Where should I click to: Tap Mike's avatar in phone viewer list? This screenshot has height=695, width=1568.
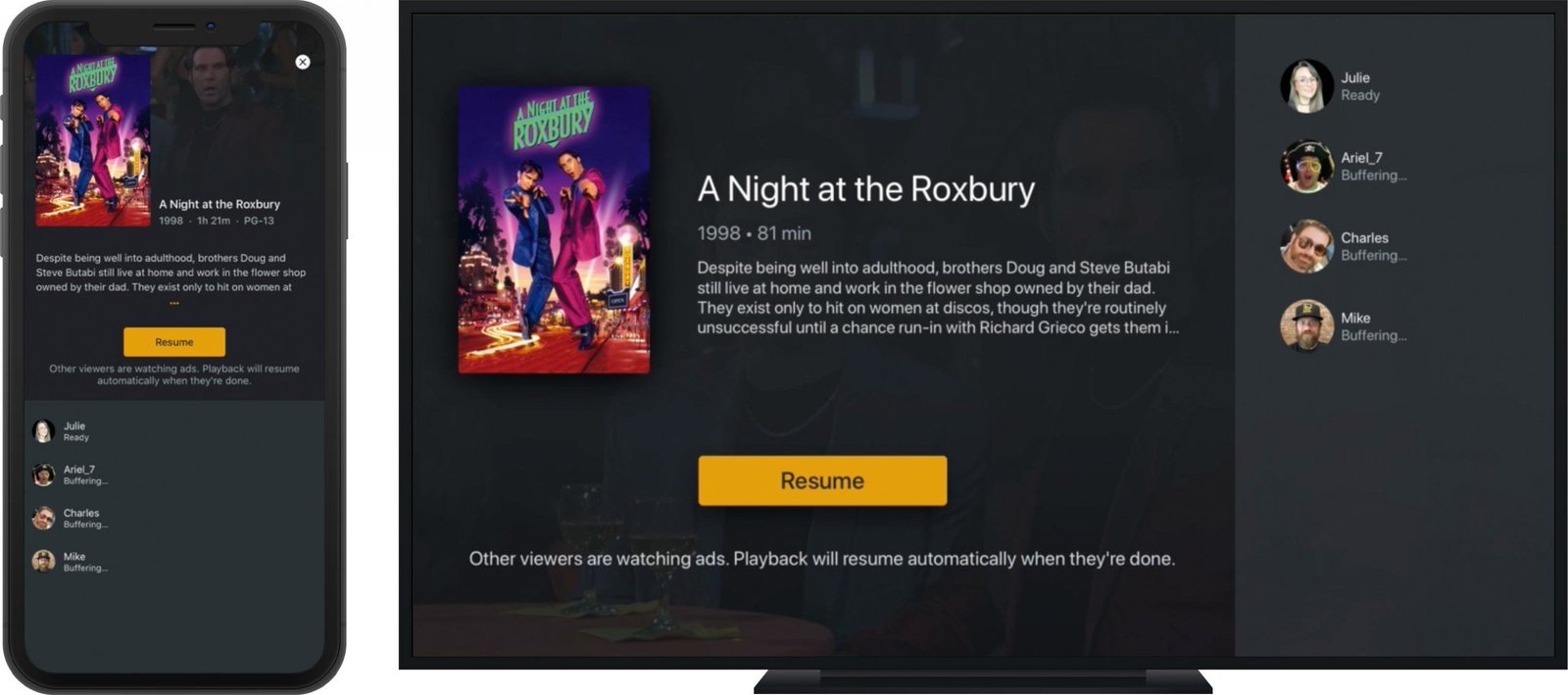(x=43, y=561)
